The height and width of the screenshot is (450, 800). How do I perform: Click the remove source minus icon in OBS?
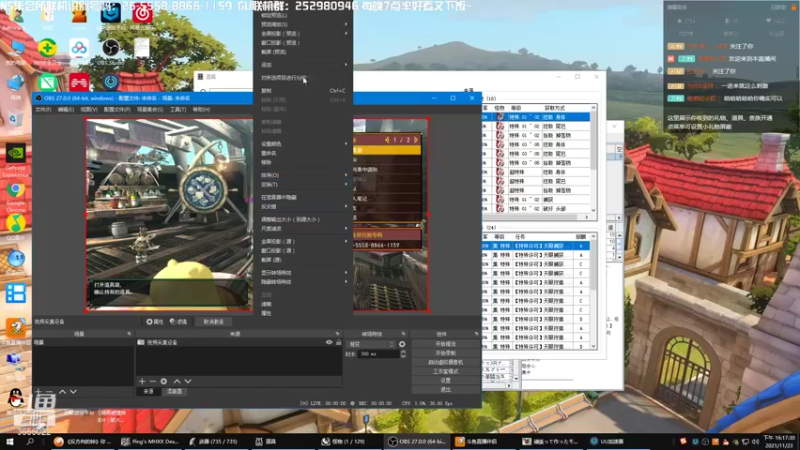(153, 381)
